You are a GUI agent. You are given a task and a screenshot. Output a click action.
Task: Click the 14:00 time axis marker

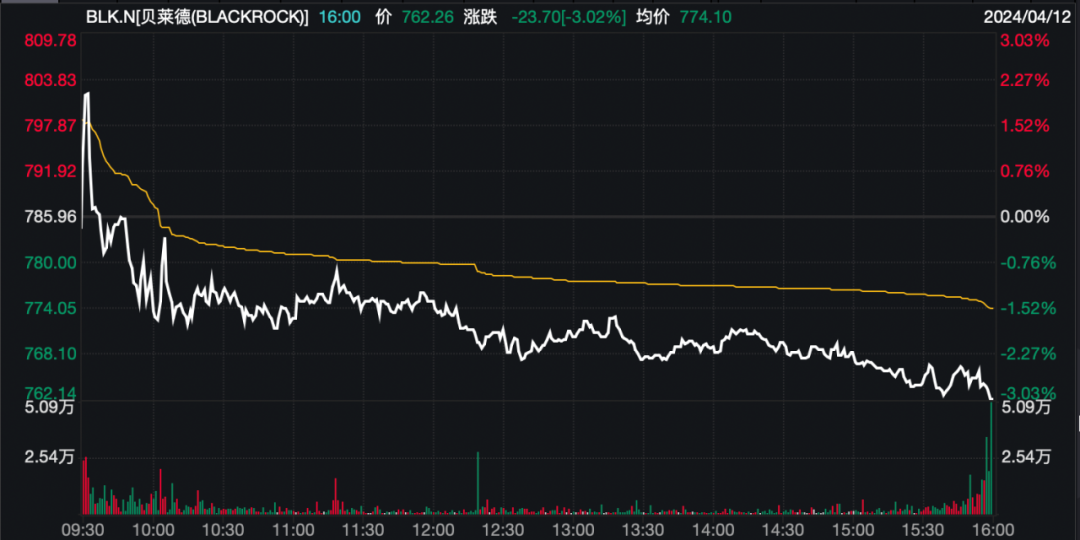pos(712,528)
